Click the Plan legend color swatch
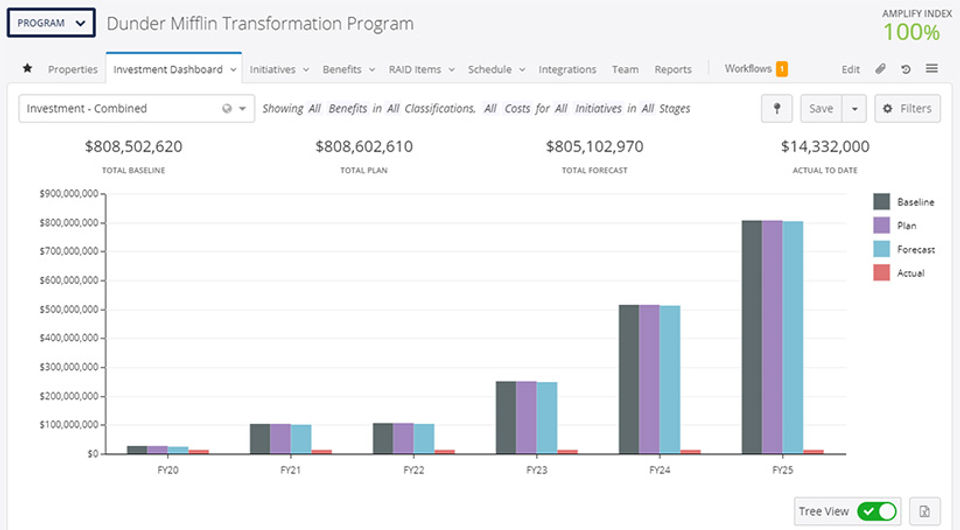 pos(881,225)
